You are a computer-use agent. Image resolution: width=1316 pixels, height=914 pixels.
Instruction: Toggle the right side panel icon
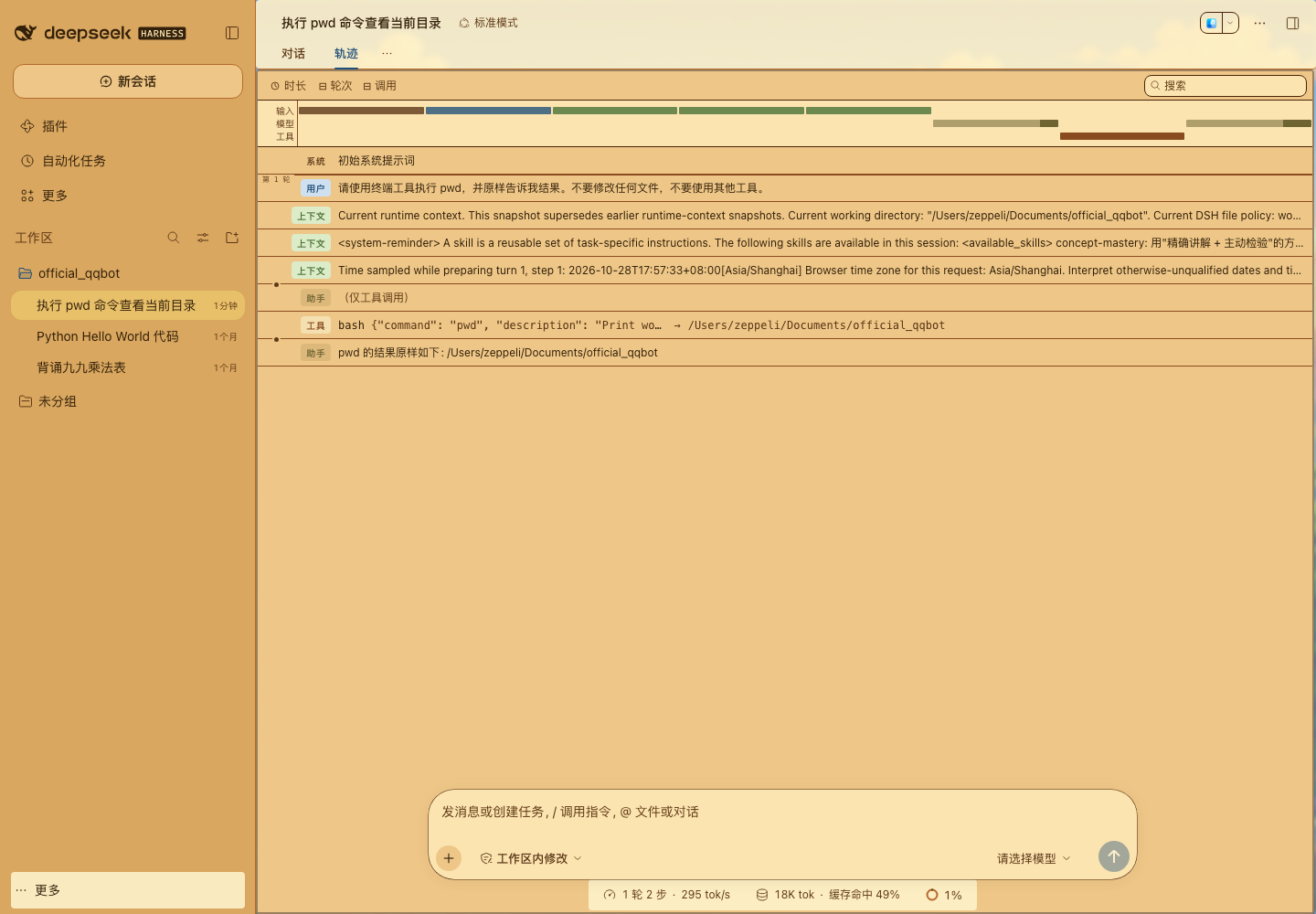[1292, 23]
